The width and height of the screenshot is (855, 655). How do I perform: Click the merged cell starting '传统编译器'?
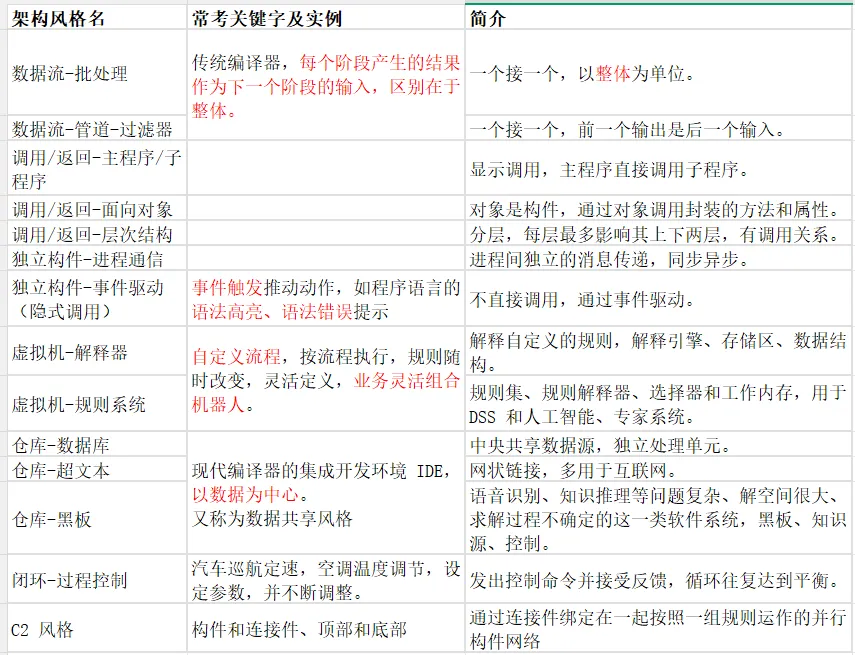pos(326,85)
